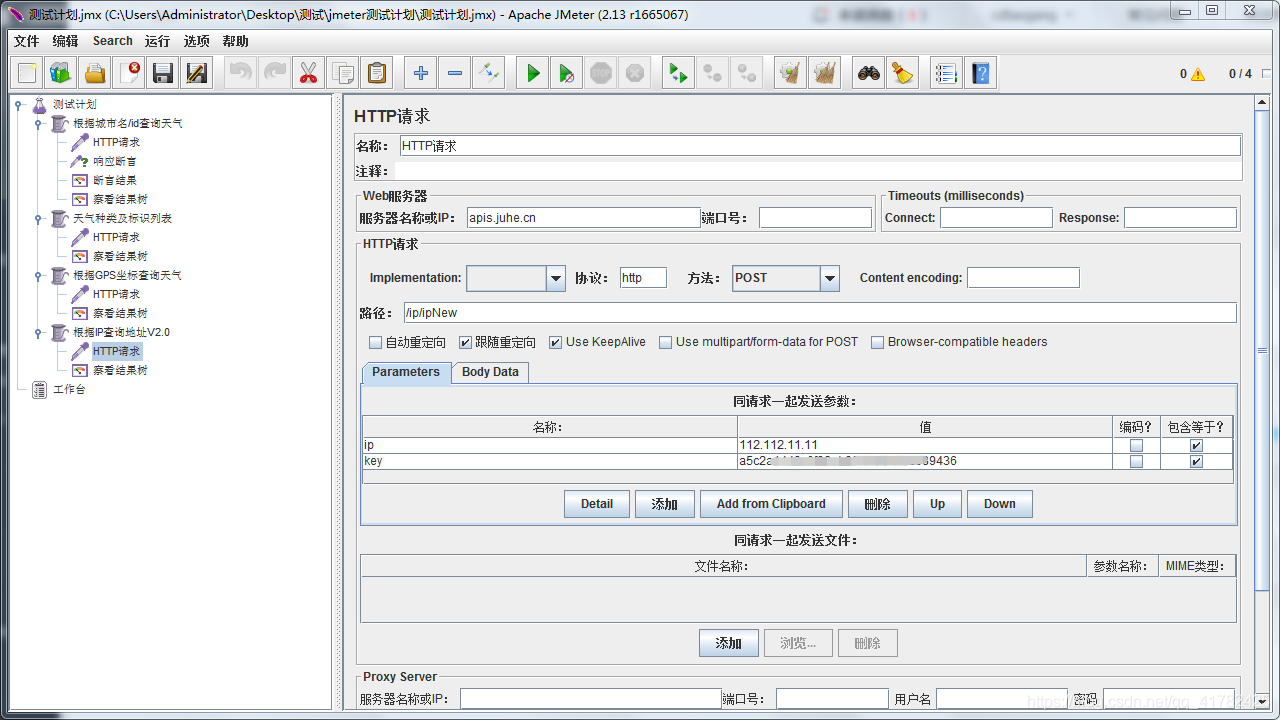Viewport: 1280px width, 720px height.
Task: Click the Up button
Action: tap(937, 504)
